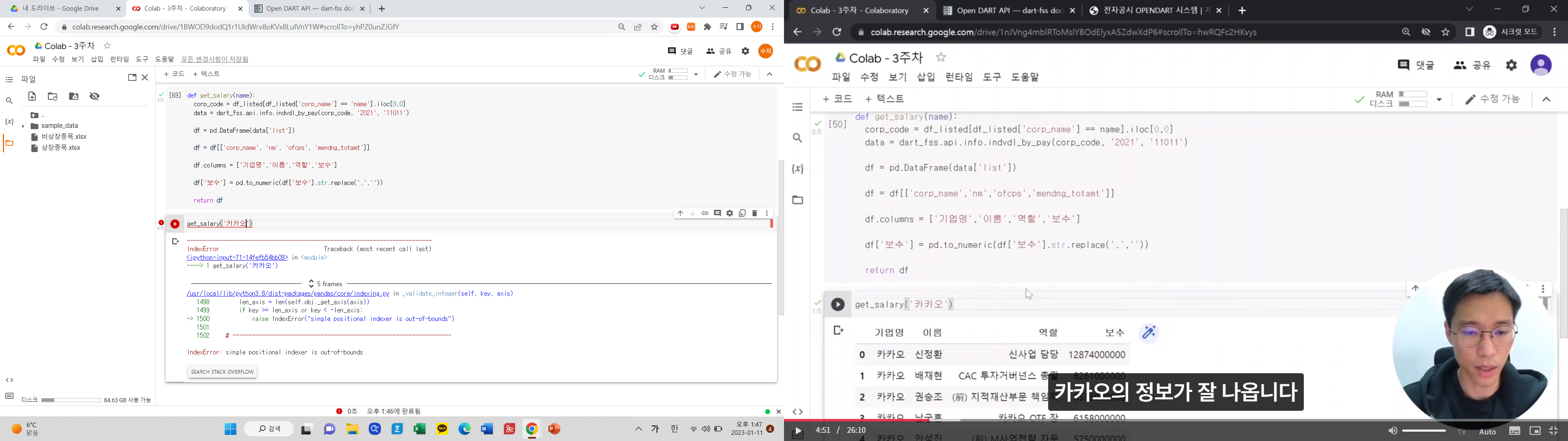The width and height of the screenshot is (1568, 441).
Task: Toggle the hidden files eye icon in the left file panel
Action: pos(94,96)
